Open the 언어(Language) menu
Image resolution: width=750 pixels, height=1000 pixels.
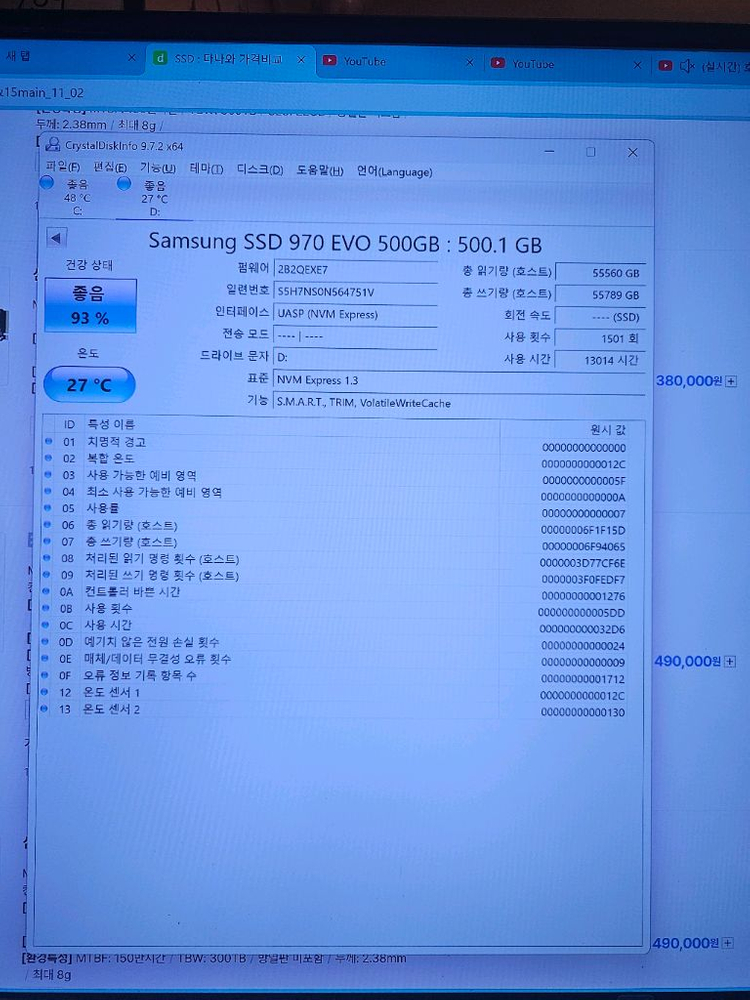pos(394,171)
